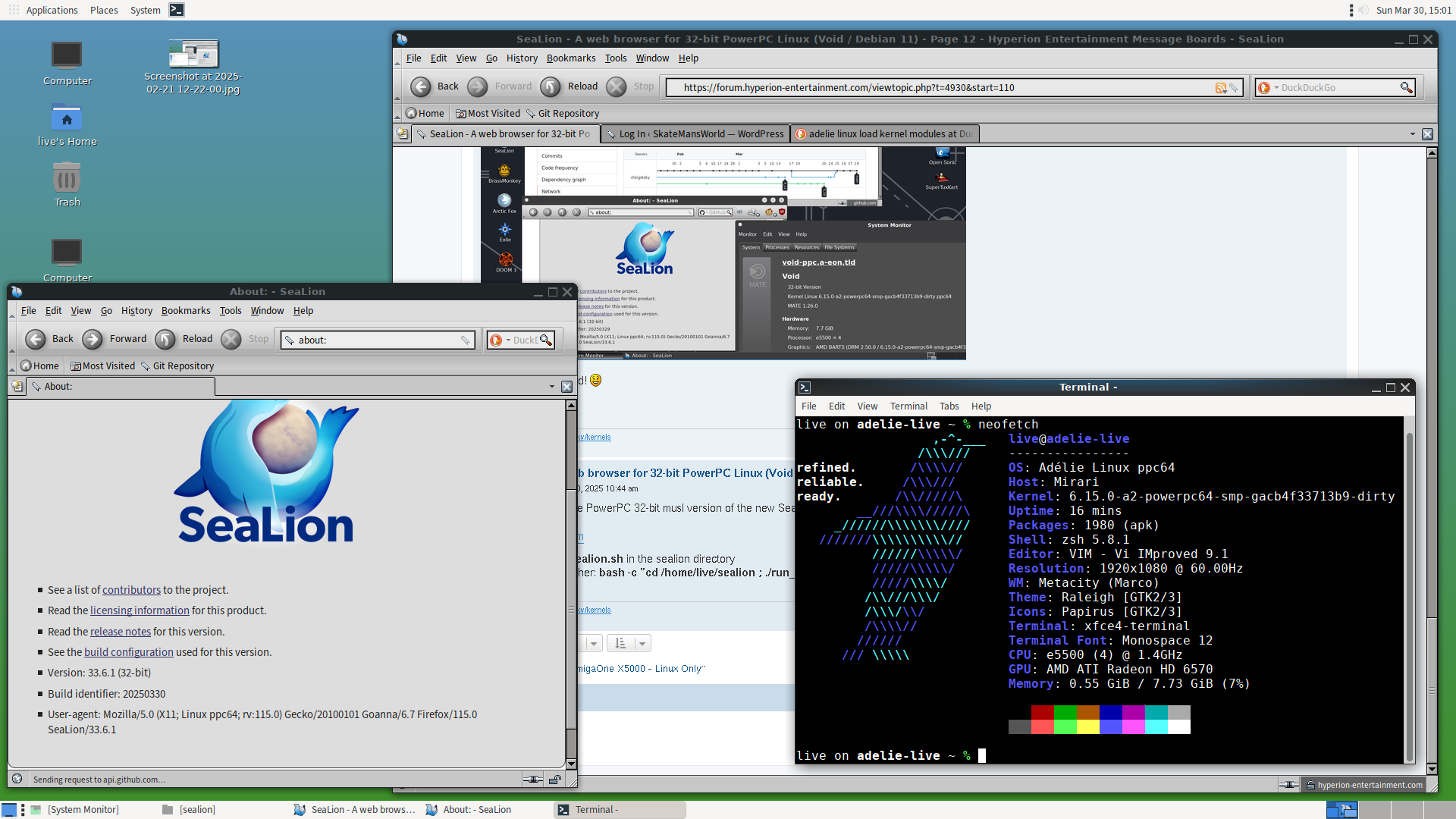Image resolution: width=1456 pixels, height=819 pixels.
Task: Click the online/offline connection icon in About statusbar
Action: (x=533, y=779)
